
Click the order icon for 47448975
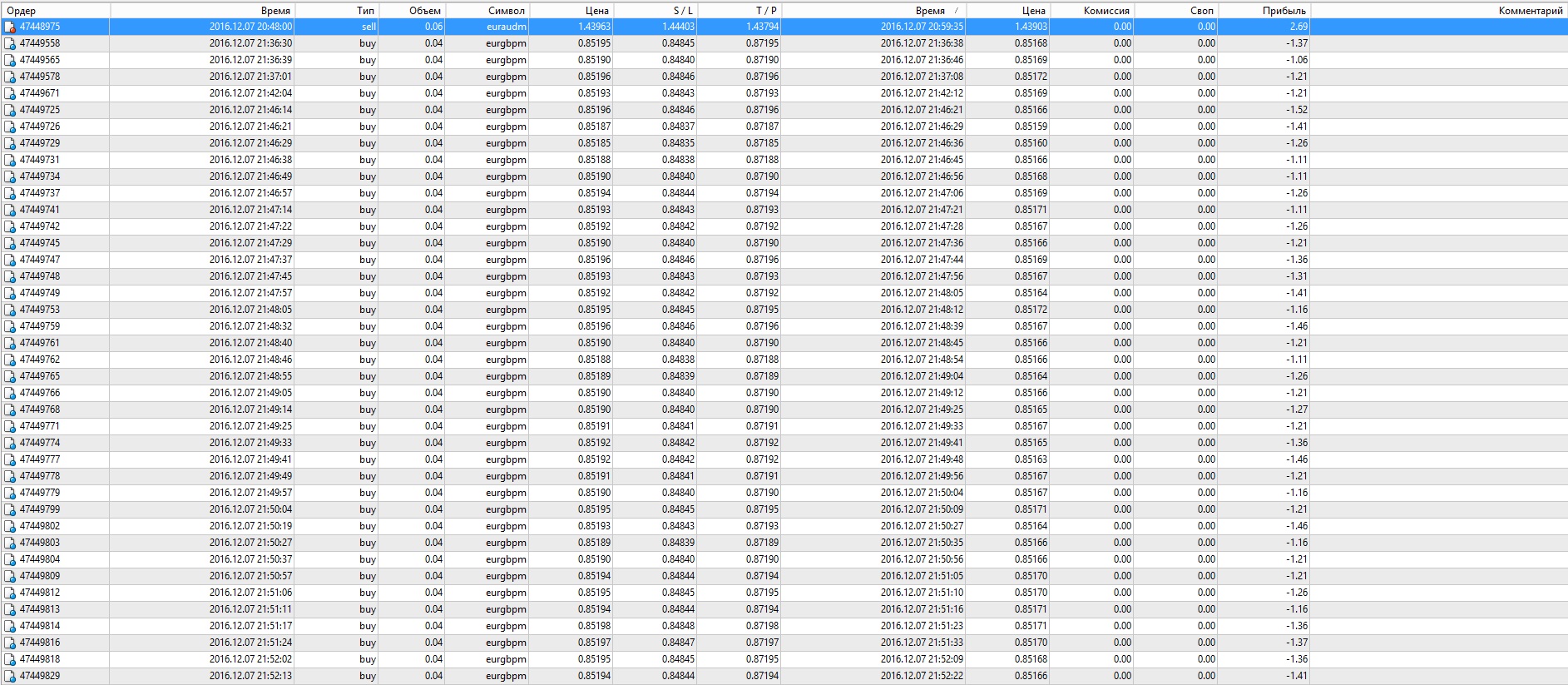(10, 27)
